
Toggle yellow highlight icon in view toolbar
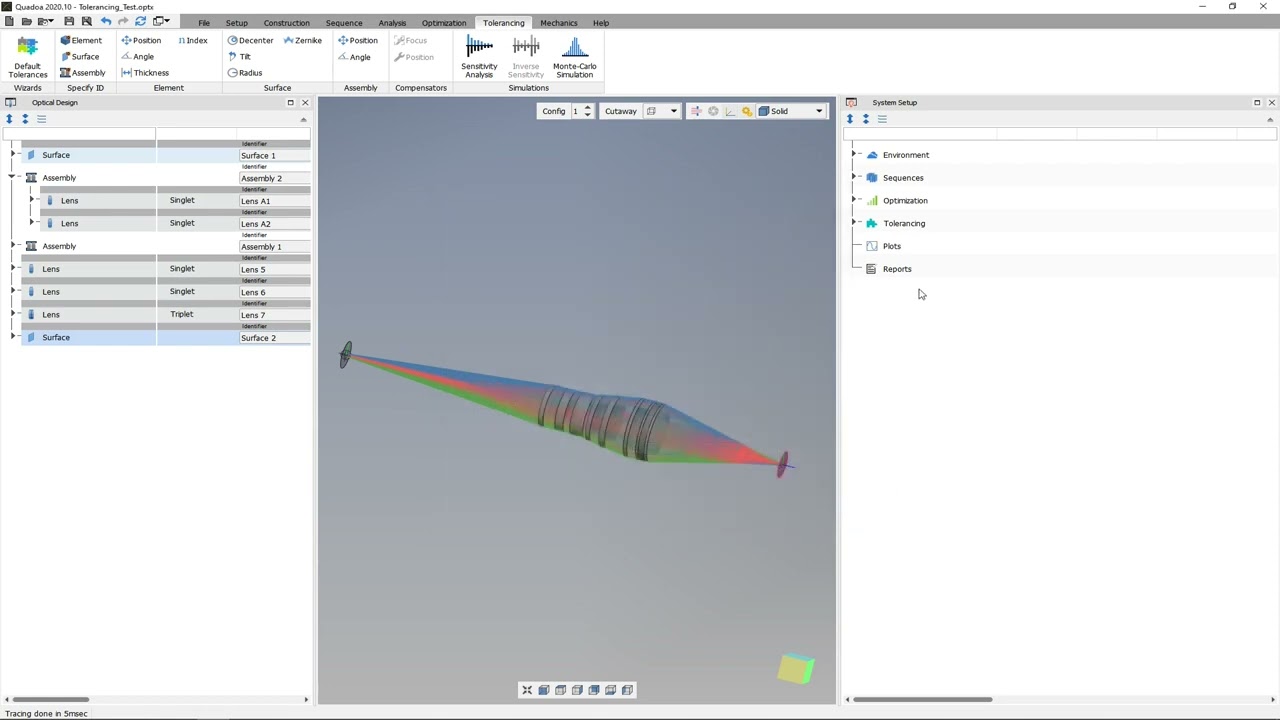pos(747,111)
